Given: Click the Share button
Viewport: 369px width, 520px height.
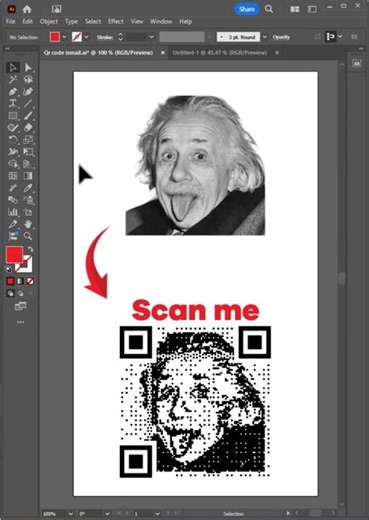Looking at the screenshot, I should [247, 9].
